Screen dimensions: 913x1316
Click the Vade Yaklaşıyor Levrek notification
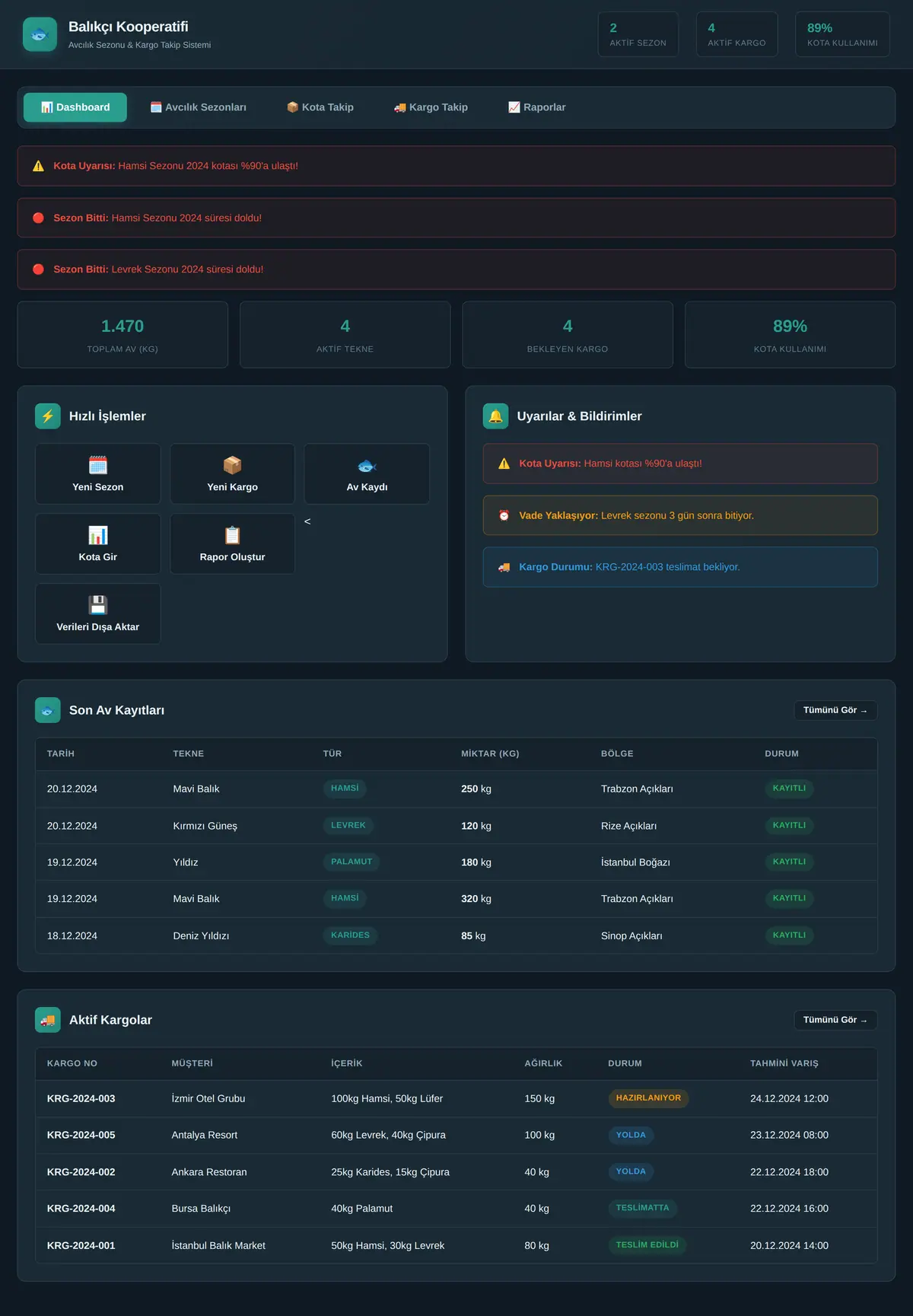pos(680,515)
